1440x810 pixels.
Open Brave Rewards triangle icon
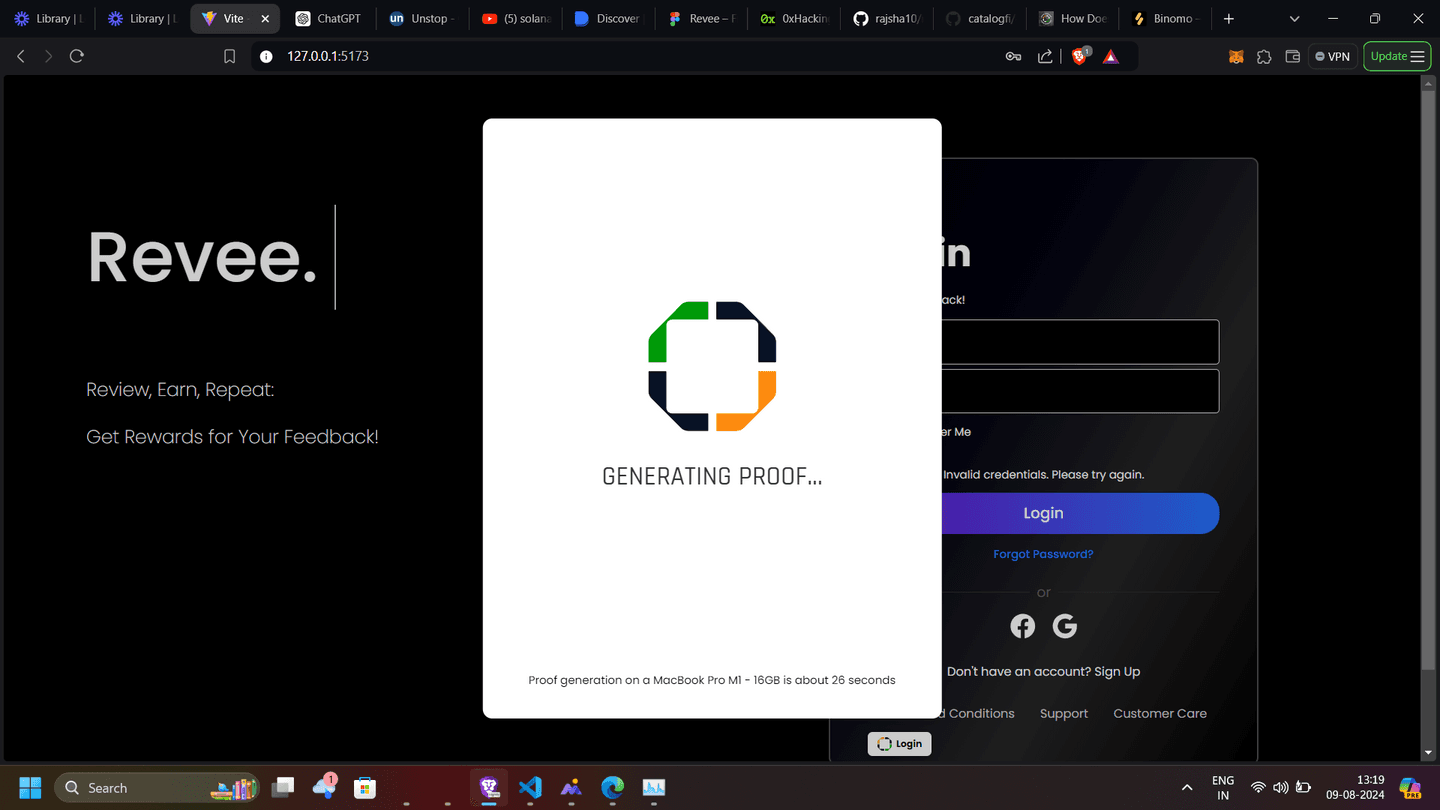click(1111, 57)
